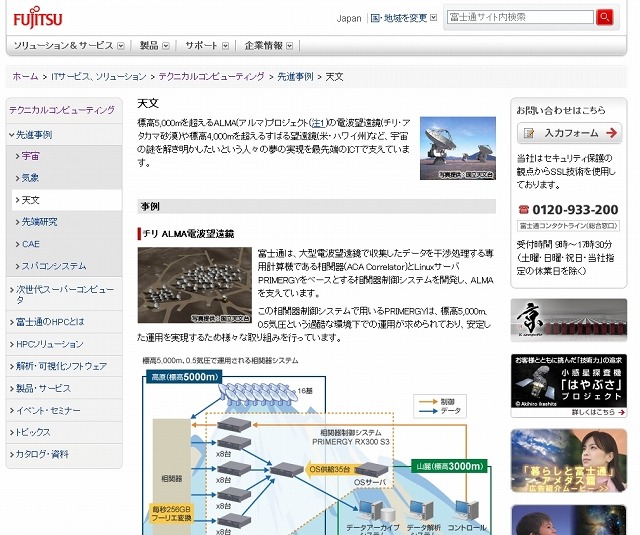
Task: Click 富士通コンタクトライン(総合窓口) label
Action: coord(568,226)
